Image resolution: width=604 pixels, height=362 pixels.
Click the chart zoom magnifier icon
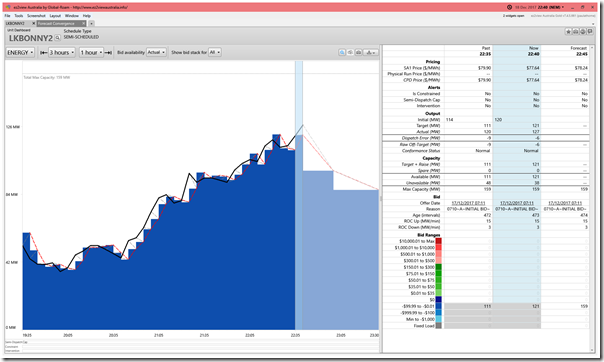(342, 52)
